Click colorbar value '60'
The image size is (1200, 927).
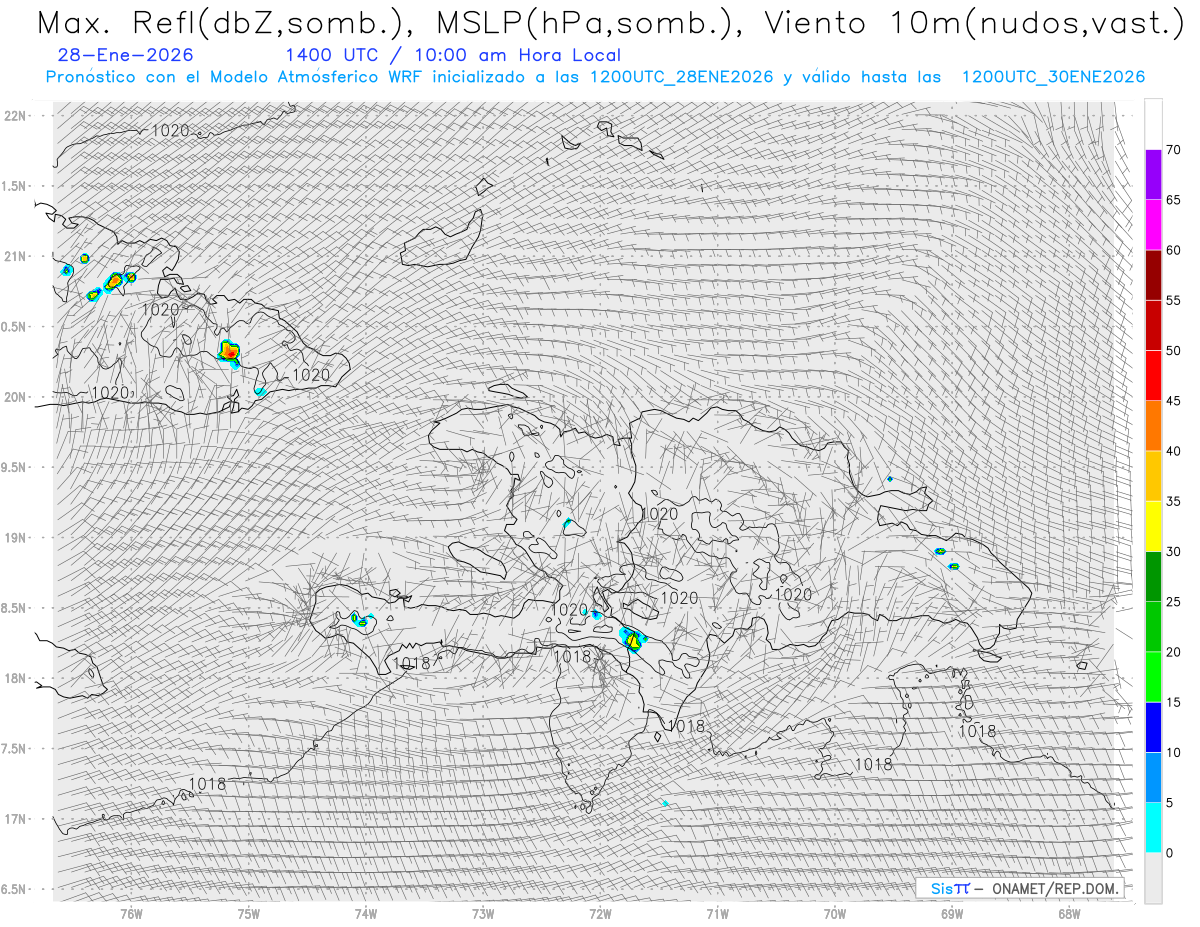(1173, 250)
